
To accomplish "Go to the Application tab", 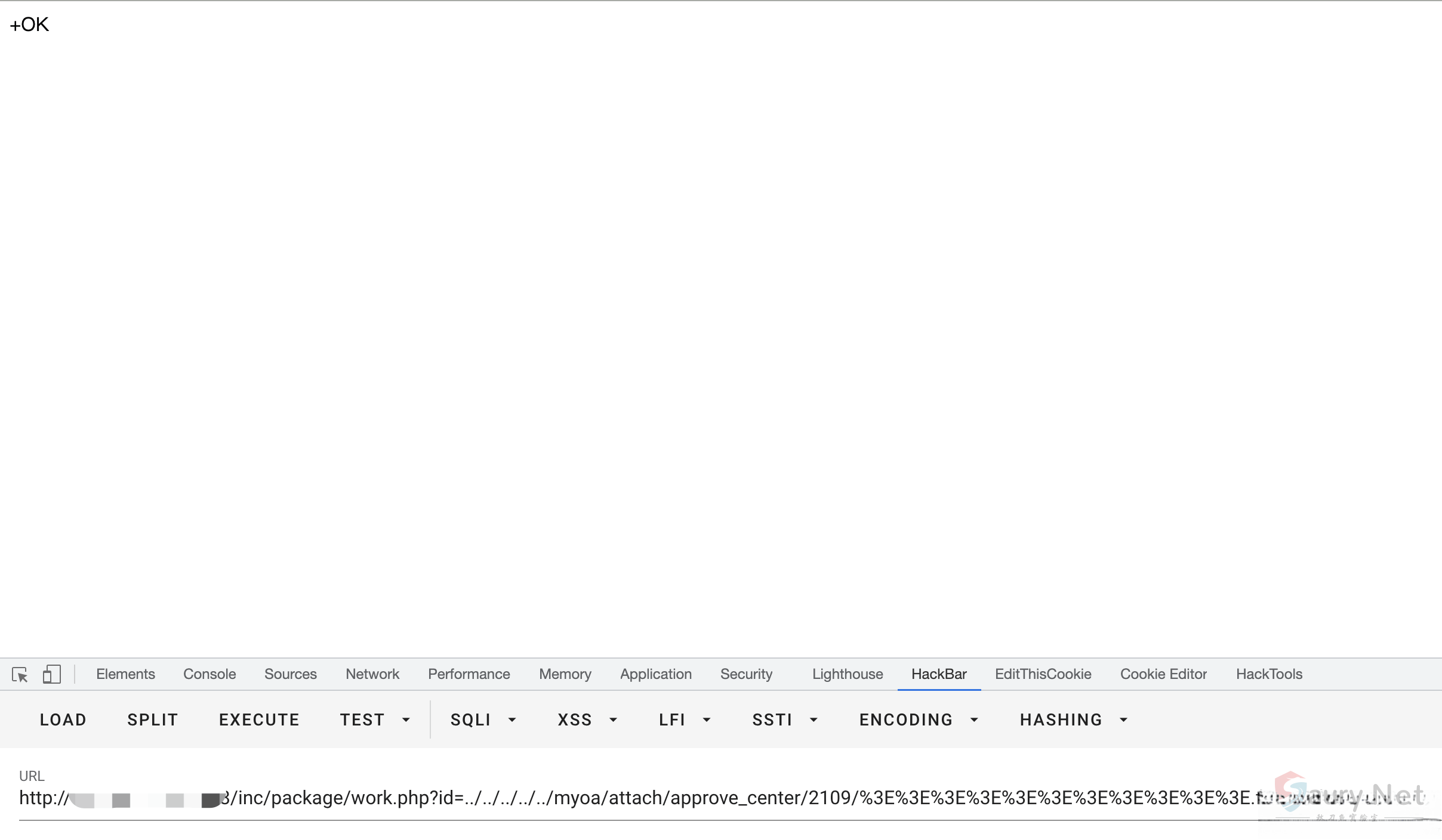I will 655,674.
